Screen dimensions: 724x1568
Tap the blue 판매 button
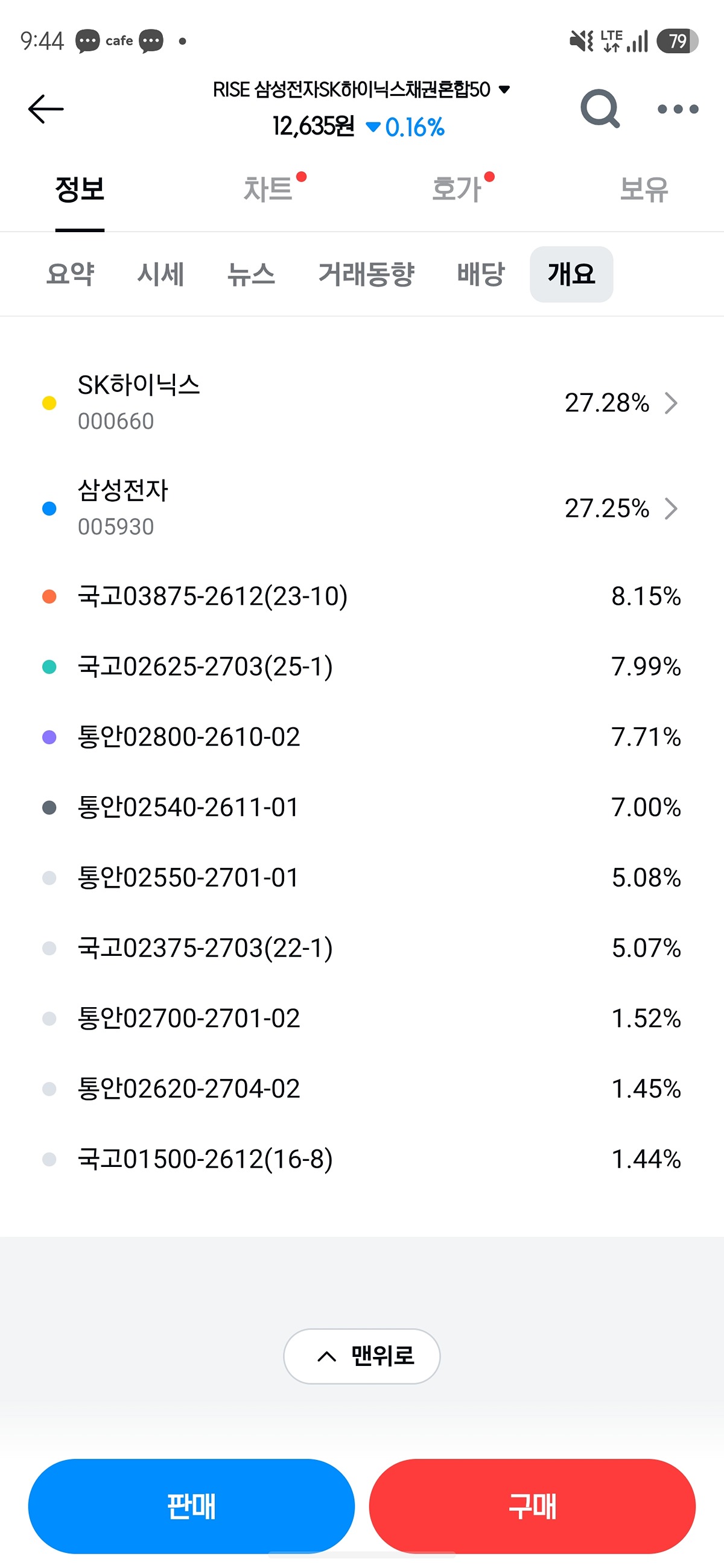click(x=191, y=1506)
